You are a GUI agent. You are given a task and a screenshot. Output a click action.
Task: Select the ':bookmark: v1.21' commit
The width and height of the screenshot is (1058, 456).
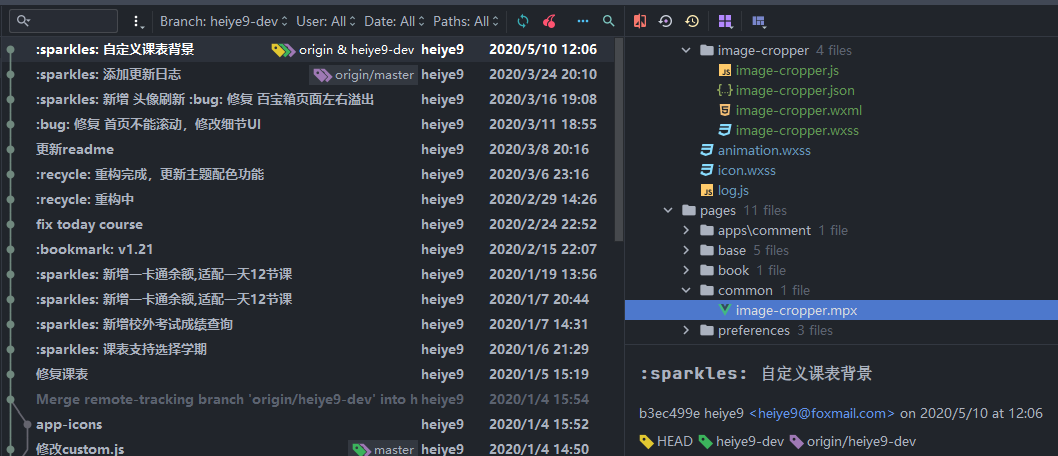tap(95, 249)
